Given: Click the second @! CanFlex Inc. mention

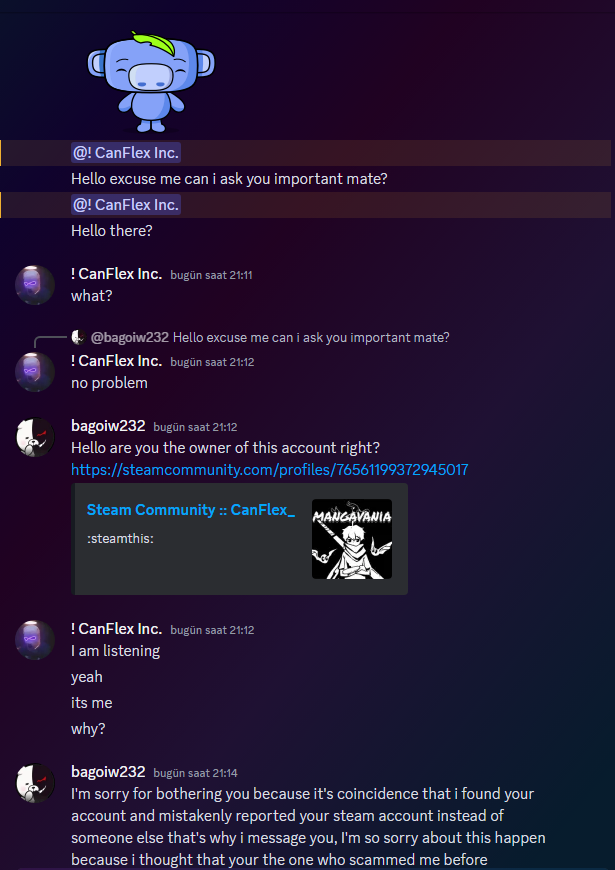Looking at the screenshot, I should 126,205.
